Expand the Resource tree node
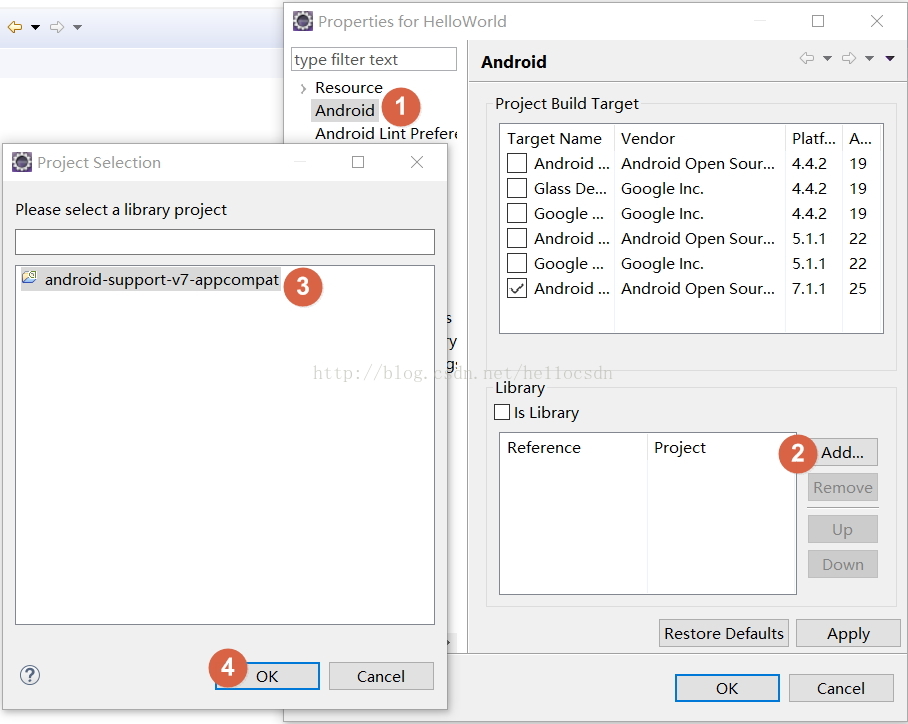 coord(303,89)
